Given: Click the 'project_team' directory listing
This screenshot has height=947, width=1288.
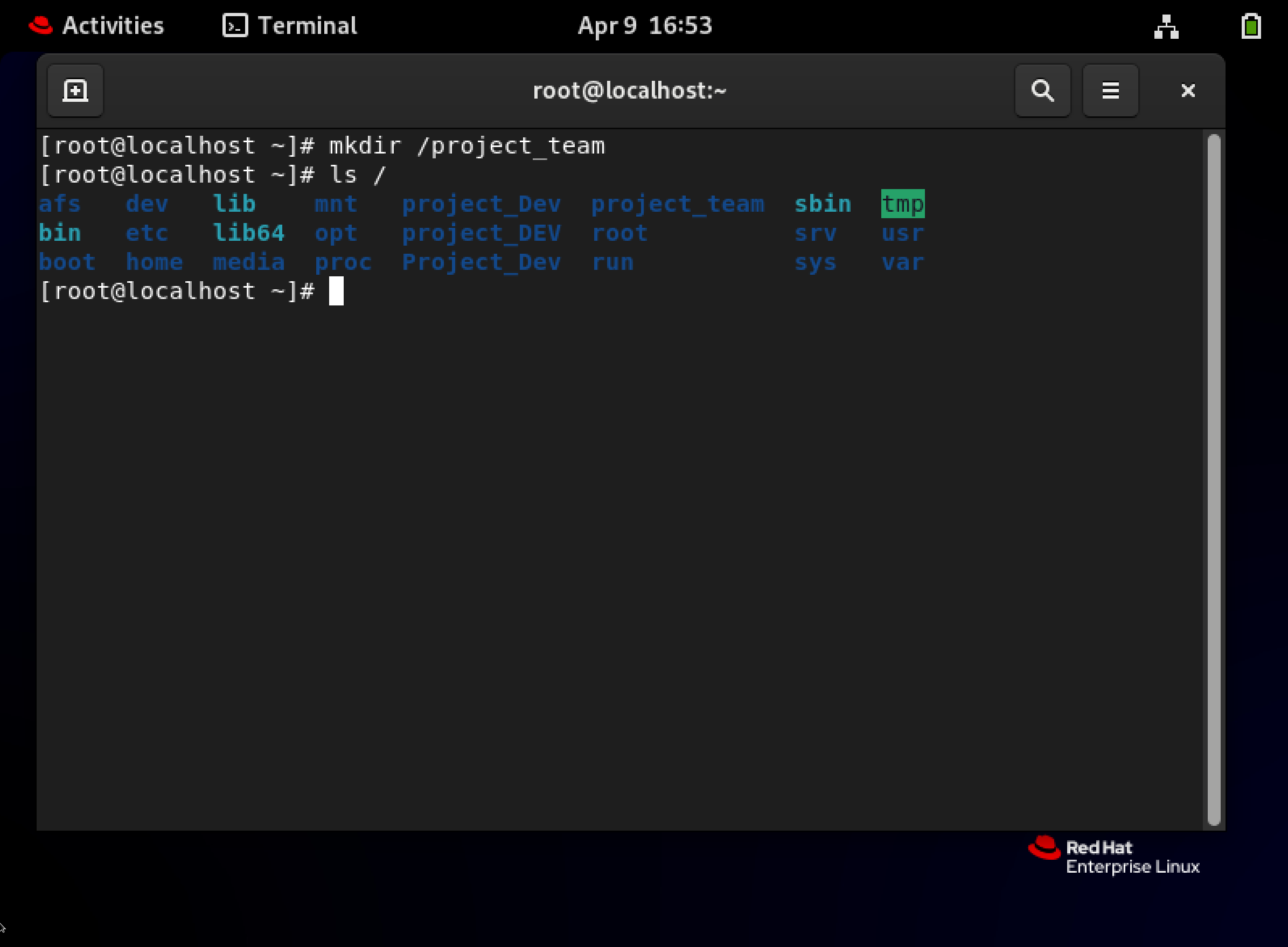Looking at the screenshot, I should [x=678, y=205].
